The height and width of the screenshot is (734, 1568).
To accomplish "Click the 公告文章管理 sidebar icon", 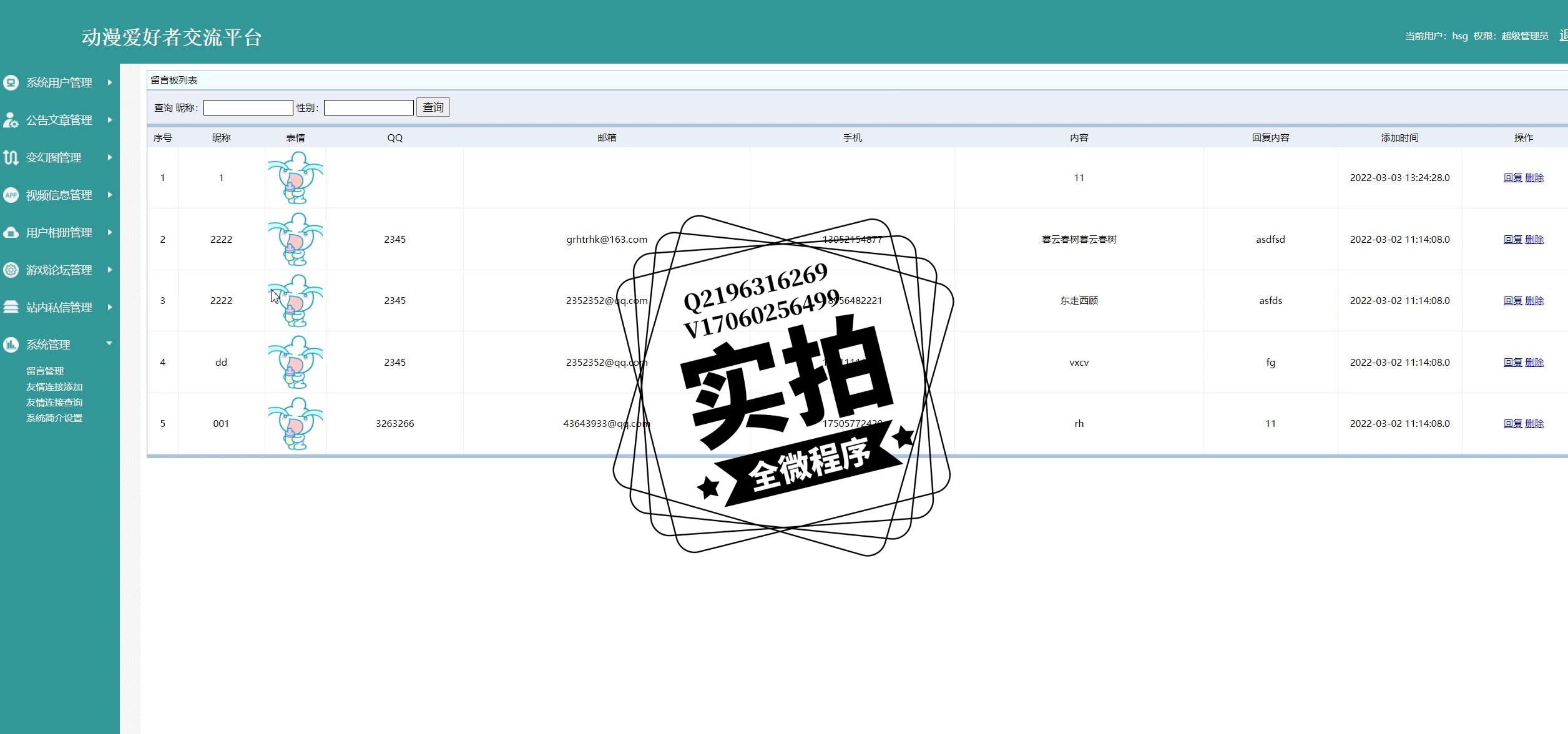I will [x=11, y=120].
